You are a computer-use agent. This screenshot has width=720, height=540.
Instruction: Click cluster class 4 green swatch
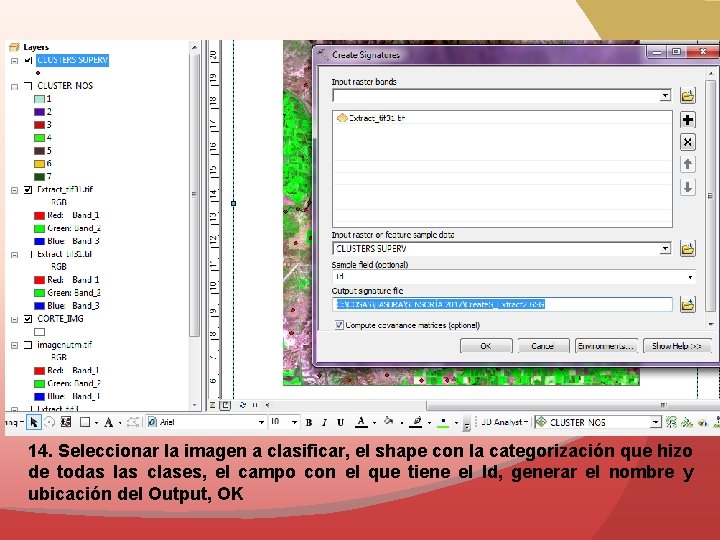click(x=39, y=137)
